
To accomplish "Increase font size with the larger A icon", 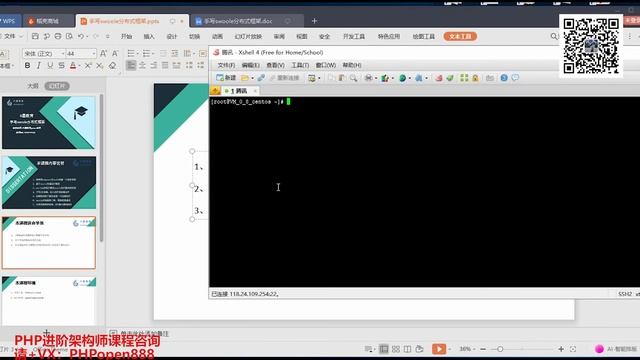I will click(x=103, y=53).
